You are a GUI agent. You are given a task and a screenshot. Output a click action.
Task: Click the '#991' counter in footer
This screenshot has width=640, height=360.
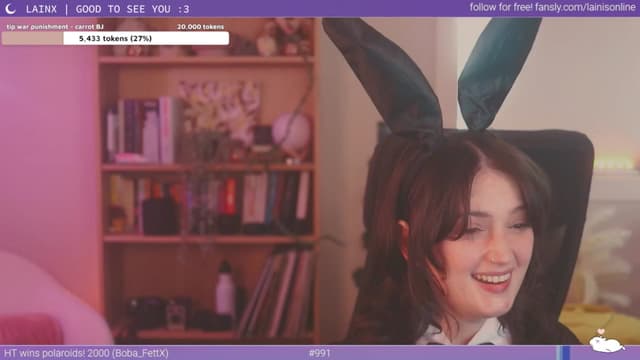pos(320,353)
